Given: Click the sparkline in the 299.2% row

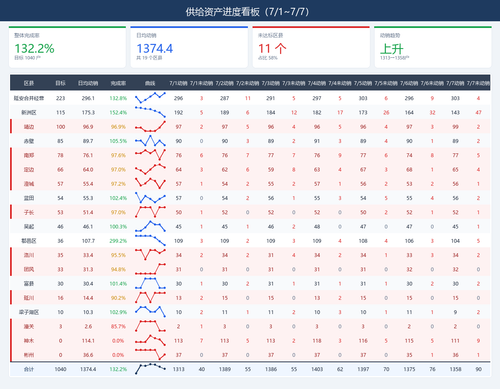Looking at the screenshot, I should point(150,240).
